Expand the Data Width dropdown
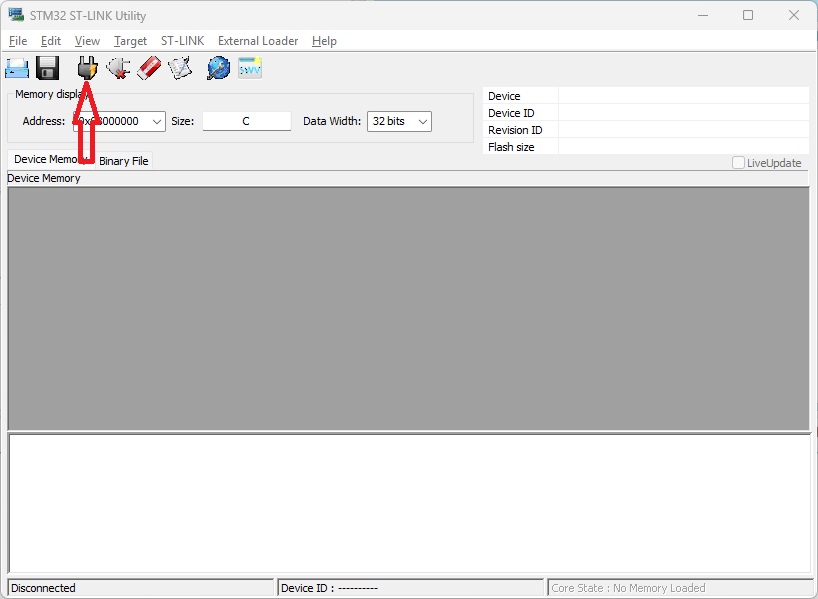 click(423, 122)
